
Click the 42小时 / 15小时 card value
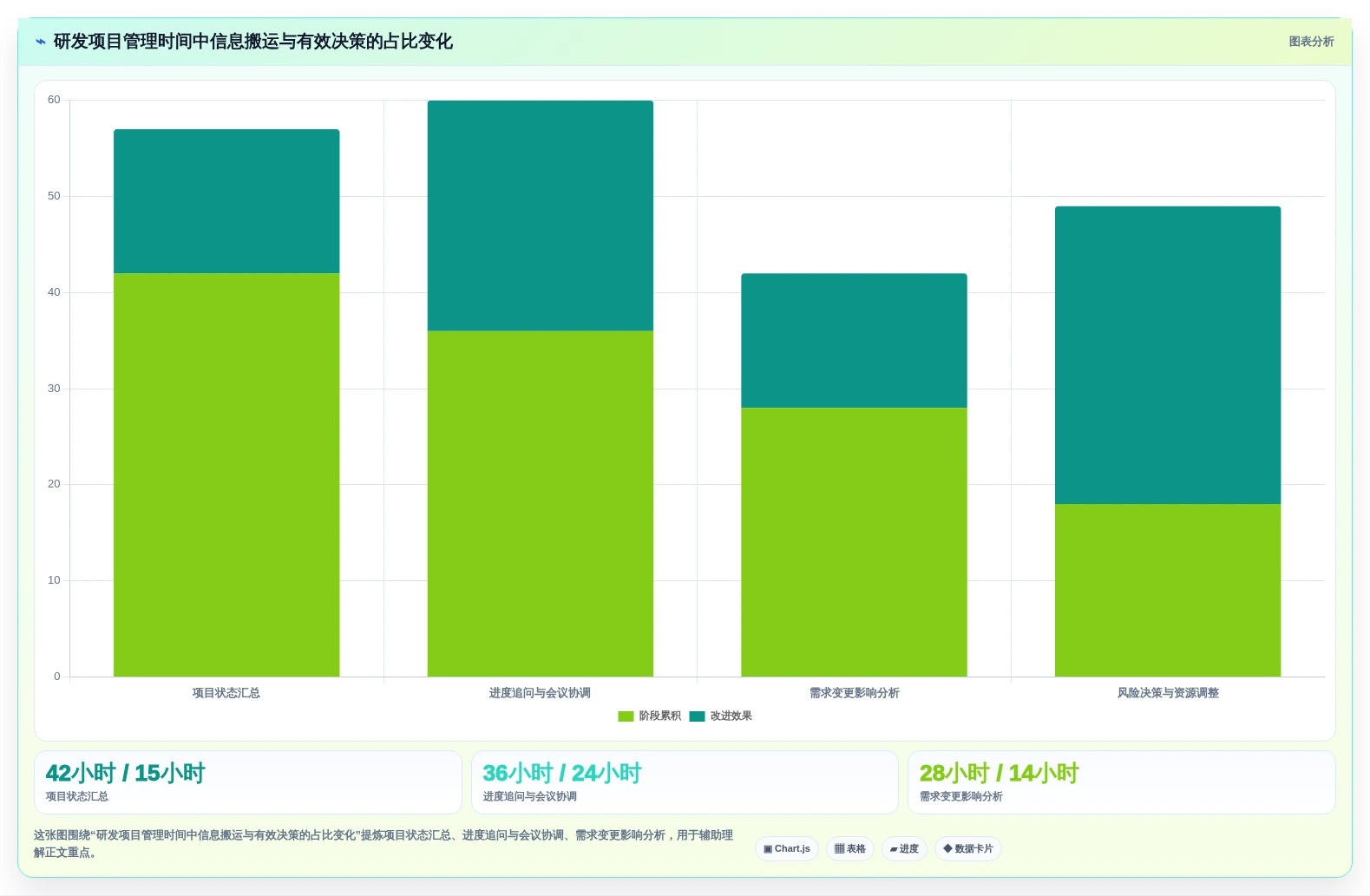point(125,774)
